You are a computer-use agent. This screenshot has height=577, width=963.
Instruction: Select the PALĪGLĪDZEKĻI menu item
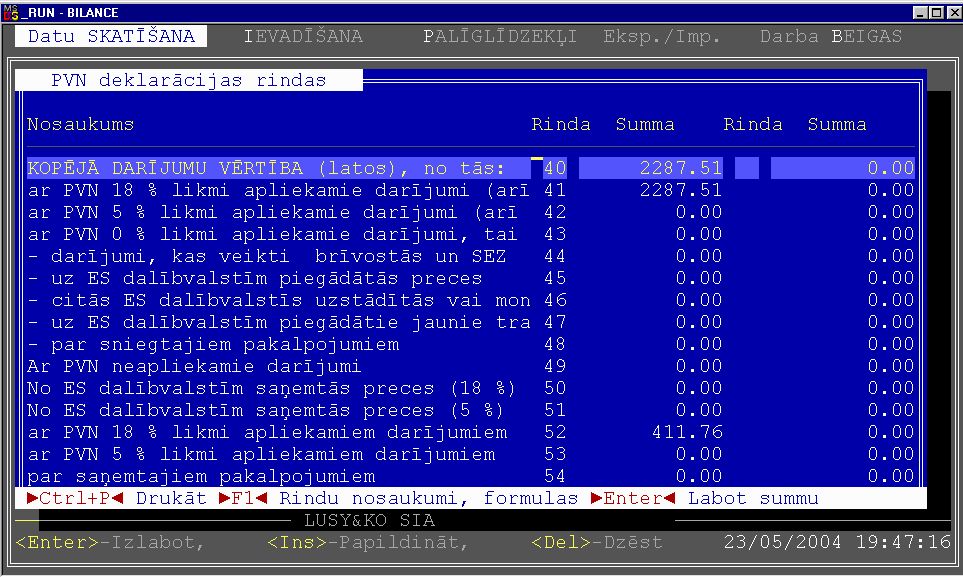(x=500, y=37)
